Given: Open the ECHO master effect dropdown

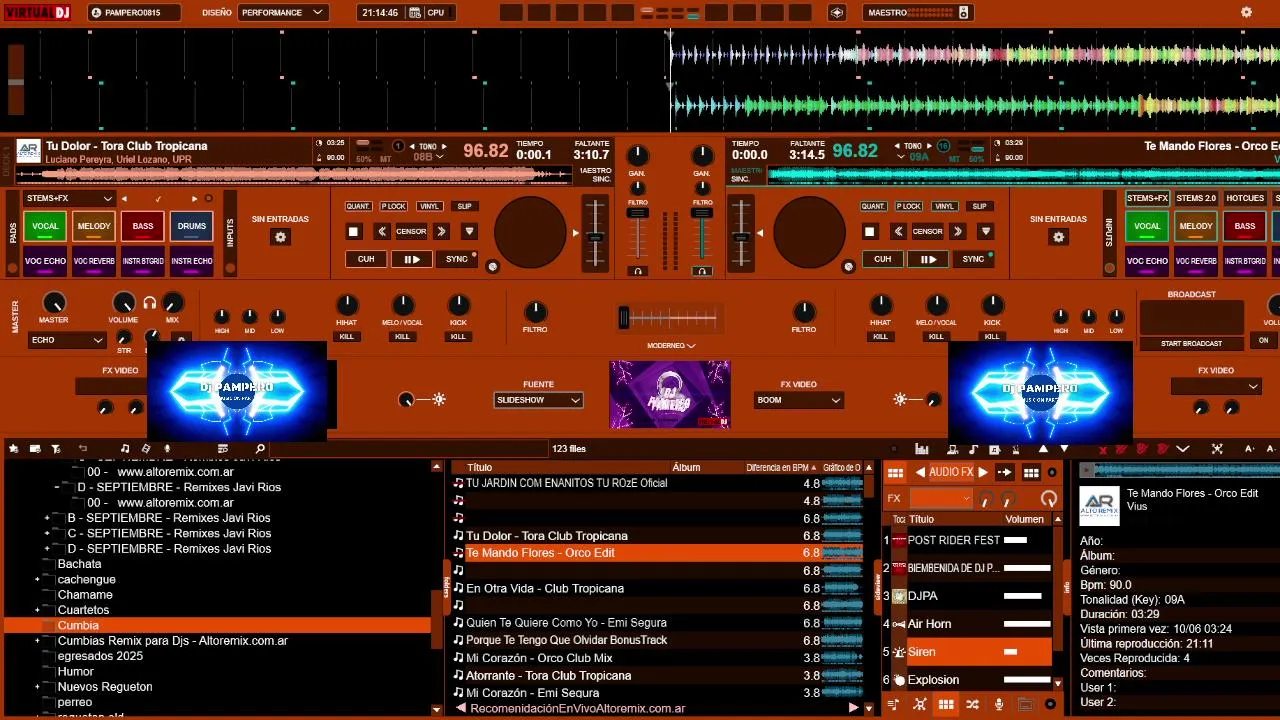Looking at the screenshot, I should 67,340.
